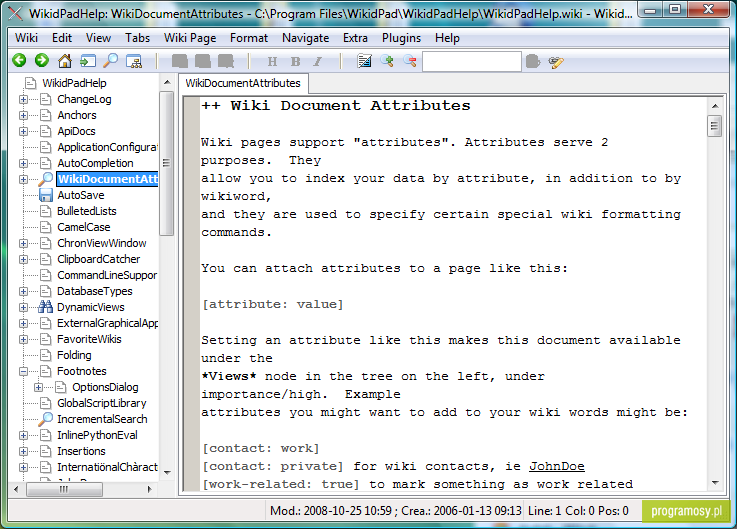Expand the DatabaseTypes tree node
Screen dimensions: 737x529
click(x=23, y=291)
